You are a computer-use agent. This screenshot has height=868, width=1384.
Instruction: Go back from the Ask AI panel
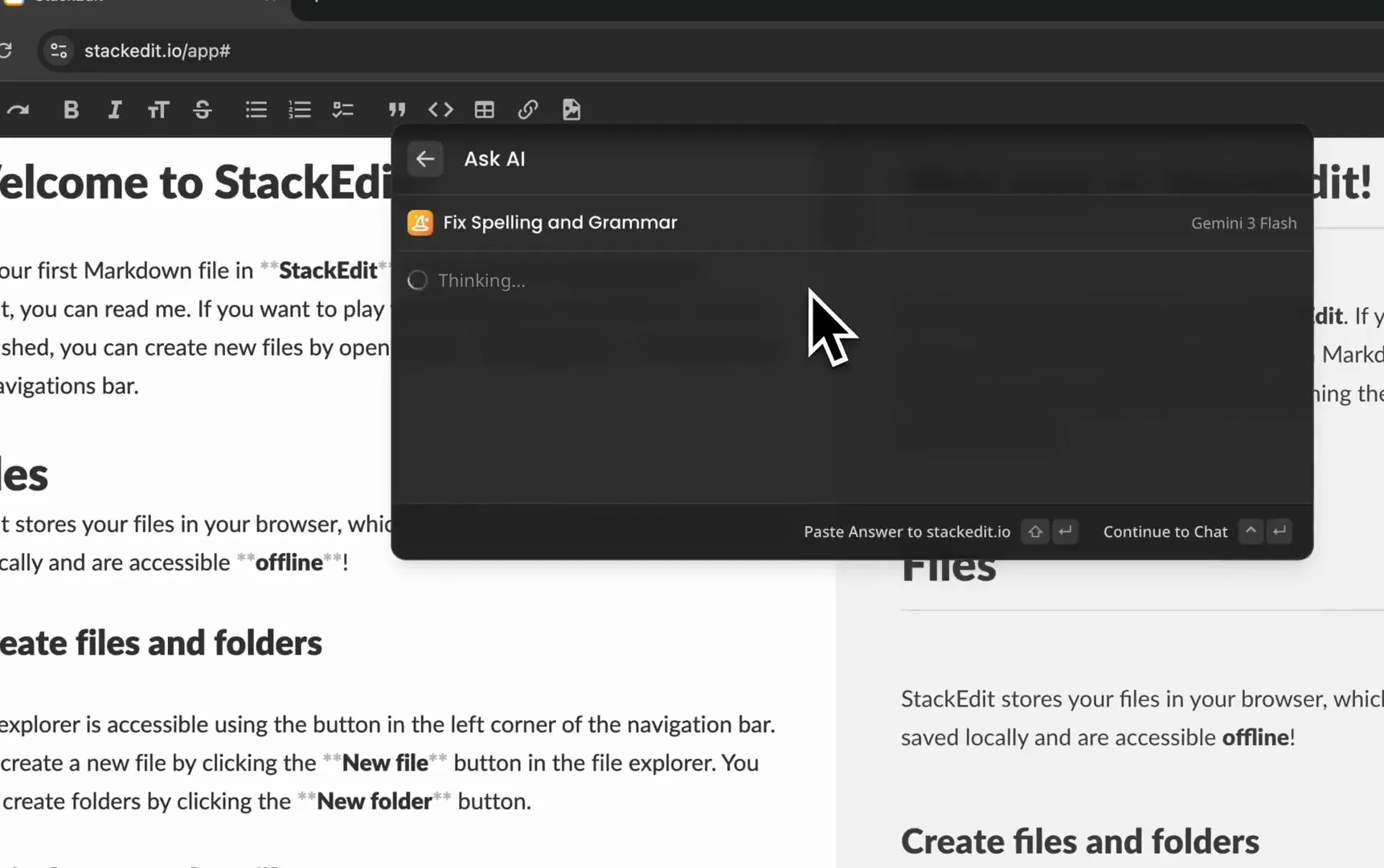425,159
